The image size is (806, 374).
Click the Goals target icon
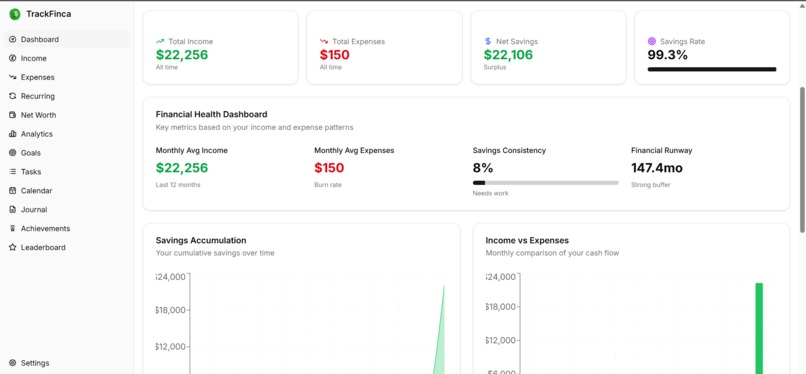(13, 153)
